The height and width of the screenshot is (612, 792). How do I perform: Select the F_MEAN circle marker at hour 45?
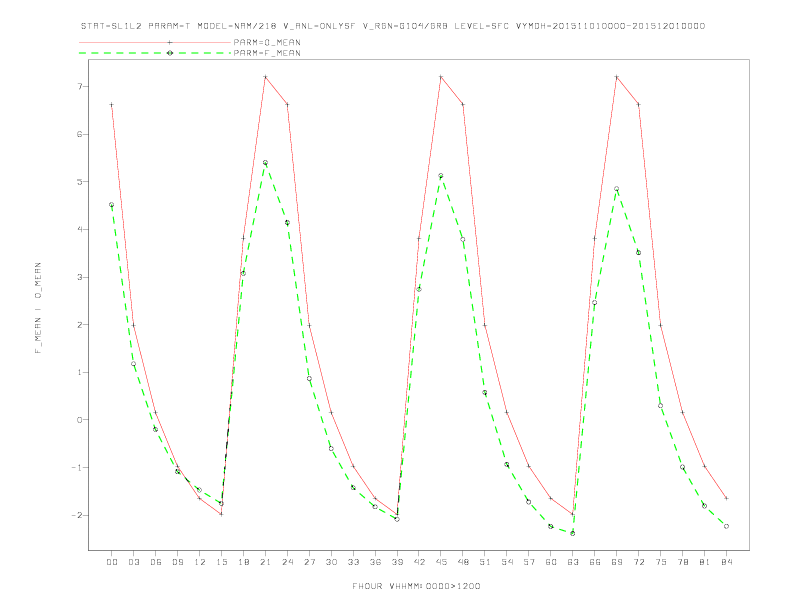click(441, 176)
